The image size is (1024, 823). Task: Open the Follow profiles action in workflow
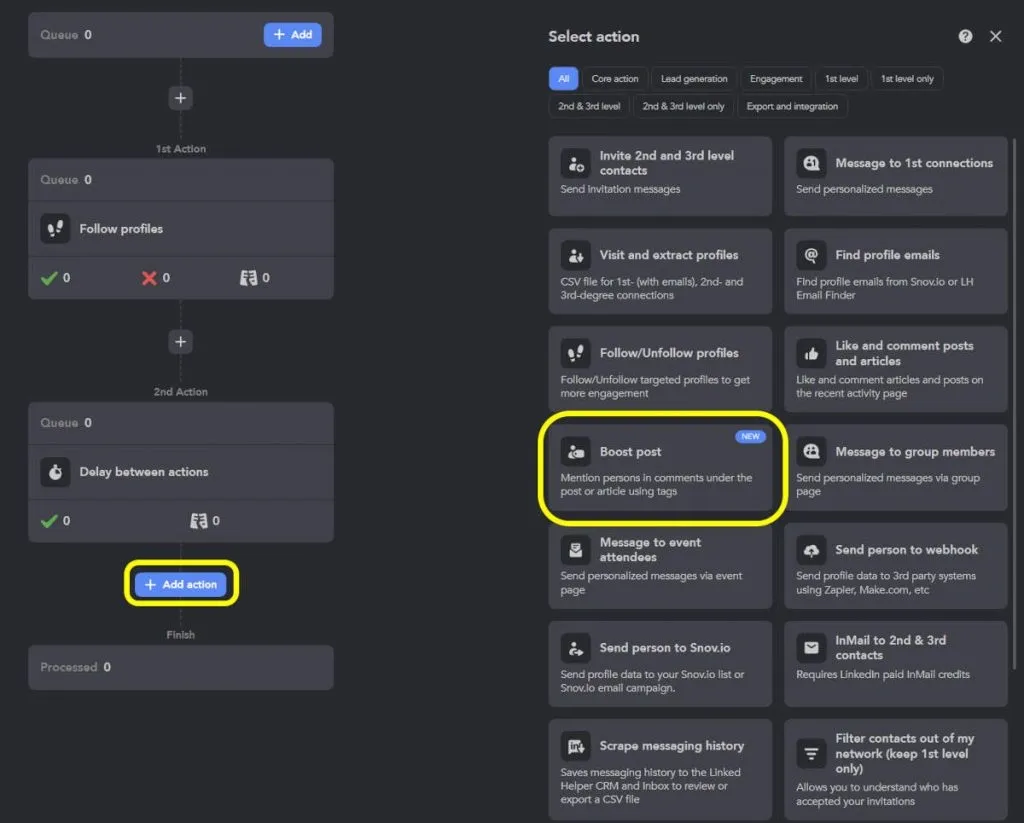click(181, 229)
